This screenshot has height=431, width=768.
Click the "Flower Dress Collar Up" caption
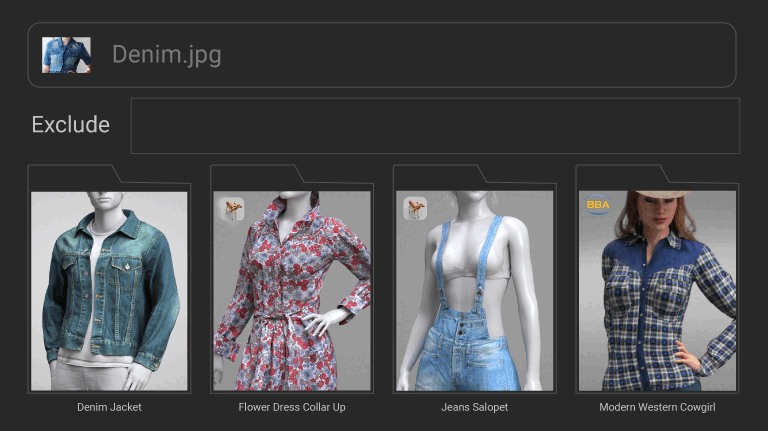292,407
